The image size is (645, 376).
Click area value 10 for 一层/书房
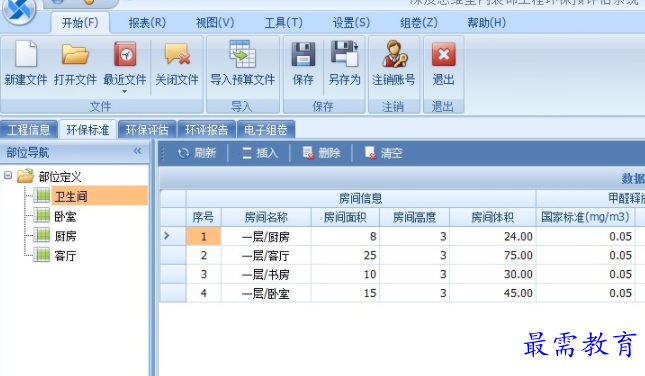click(345, 274)
